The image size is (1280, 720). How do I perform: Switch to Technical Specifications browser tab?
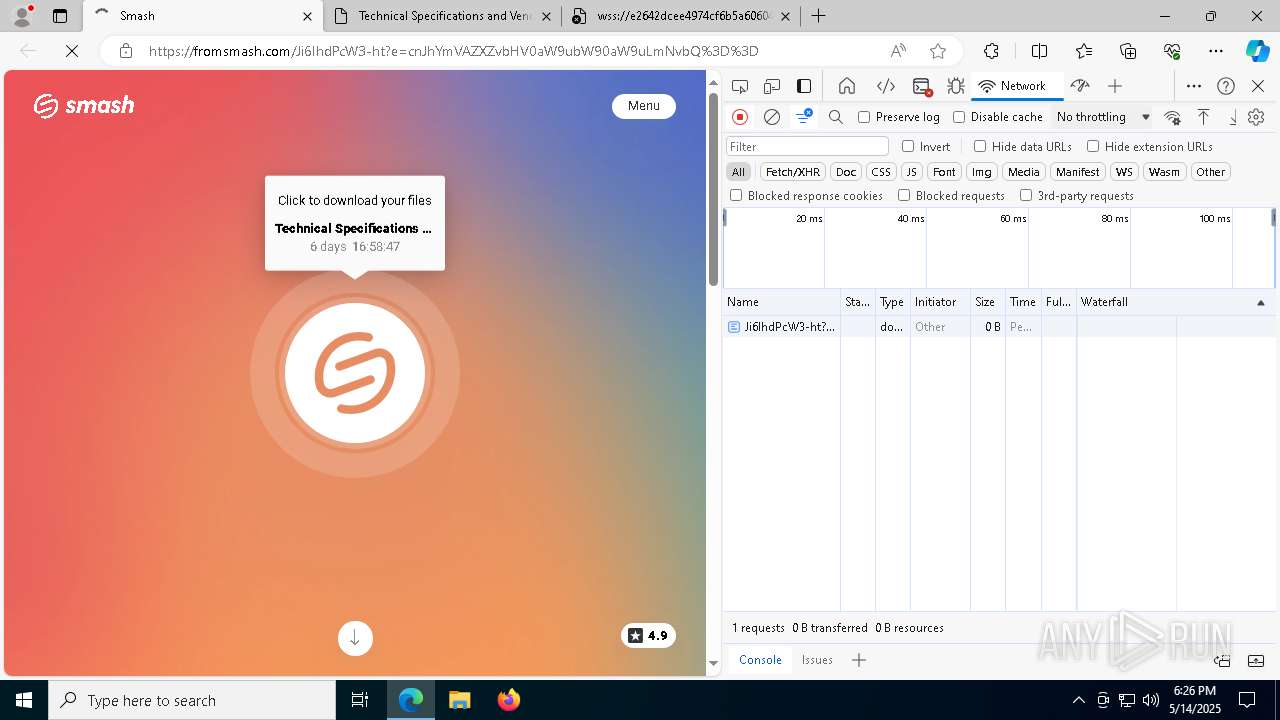click(444, 16)
